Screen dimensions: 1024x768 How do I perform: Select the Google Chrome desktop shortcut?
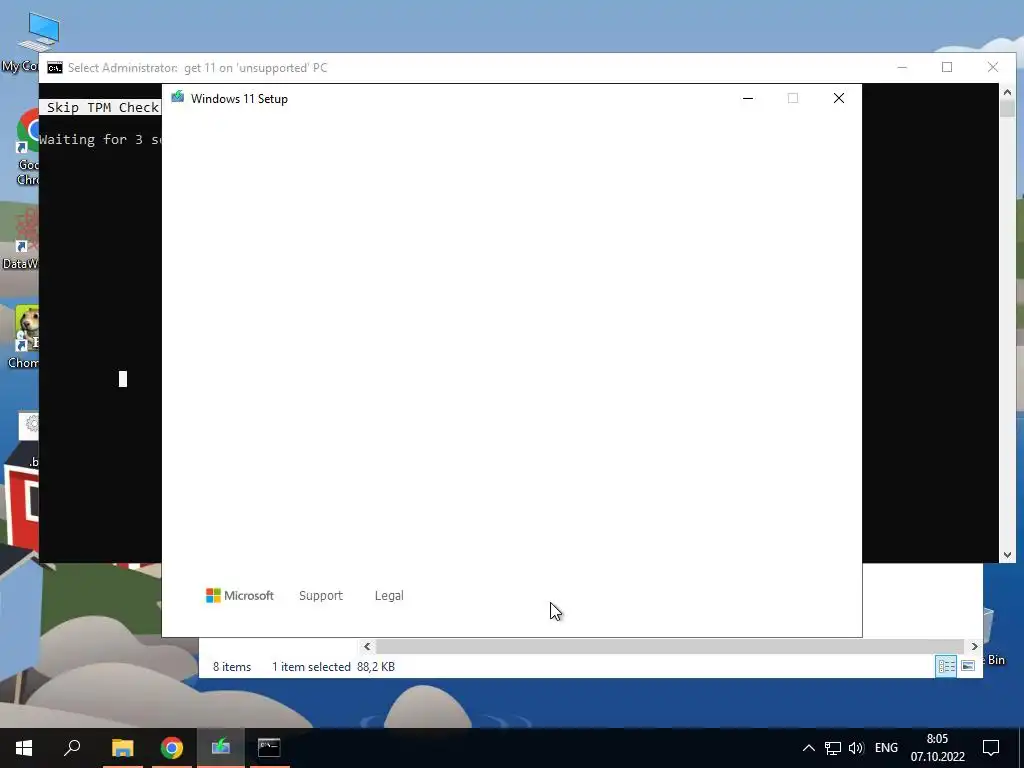27,147
